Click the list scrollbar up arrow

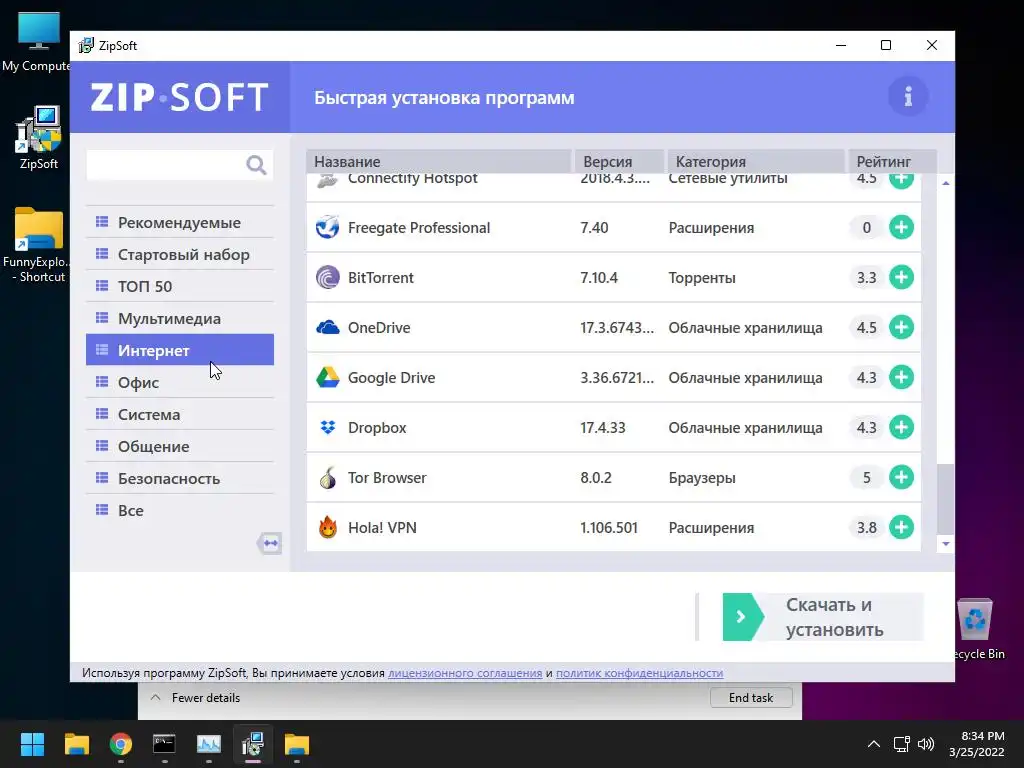[x=946, y=184]
